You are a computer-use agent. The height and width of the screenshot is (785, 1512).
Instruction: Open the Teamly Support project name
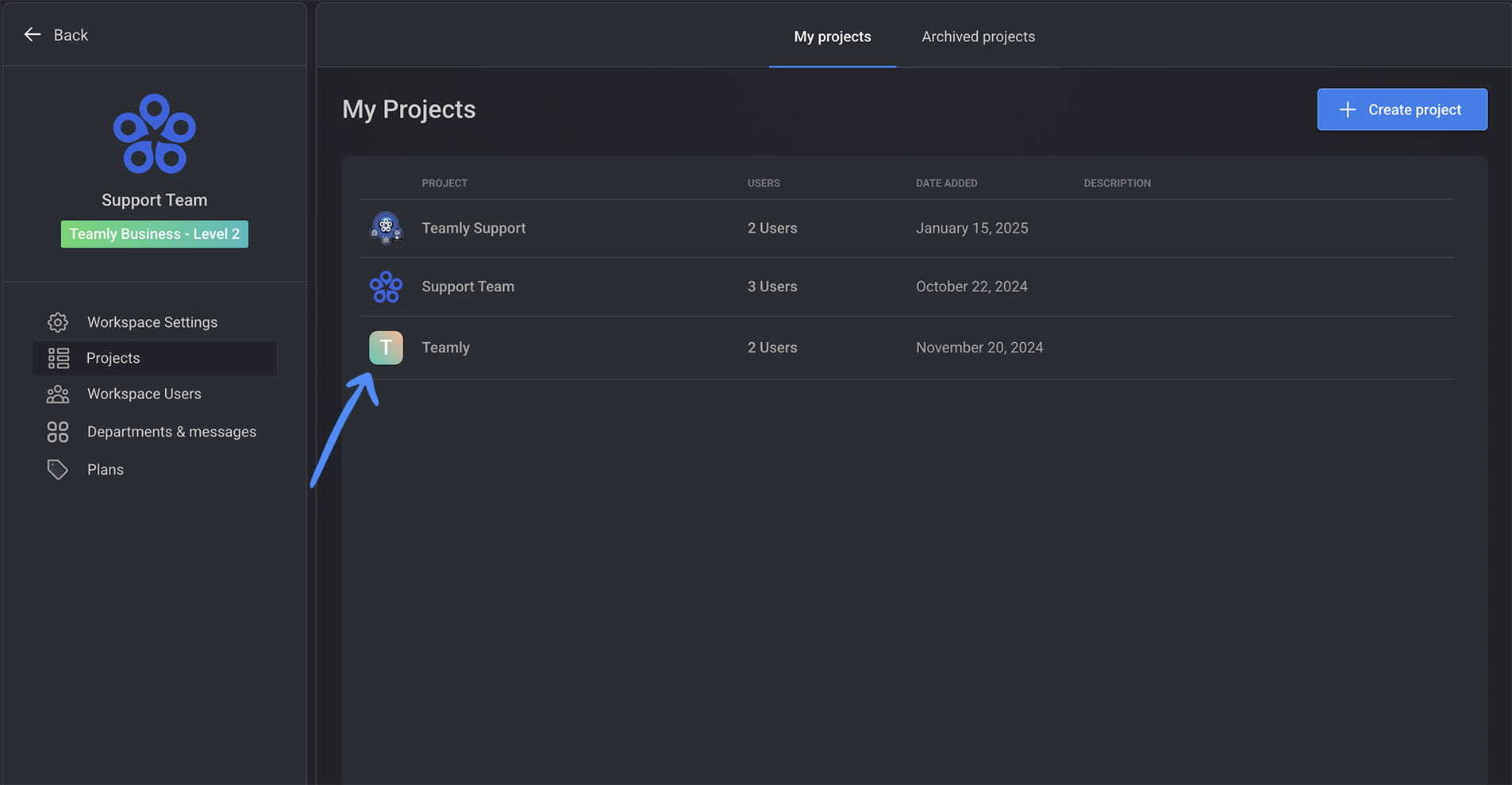(474, 228)
